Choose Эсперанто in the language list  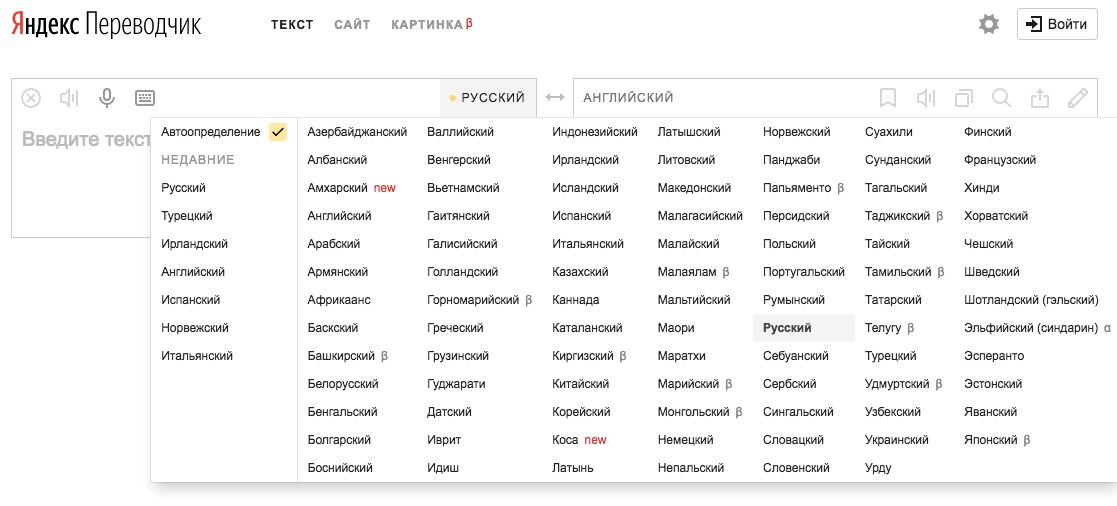click(994, 356)
